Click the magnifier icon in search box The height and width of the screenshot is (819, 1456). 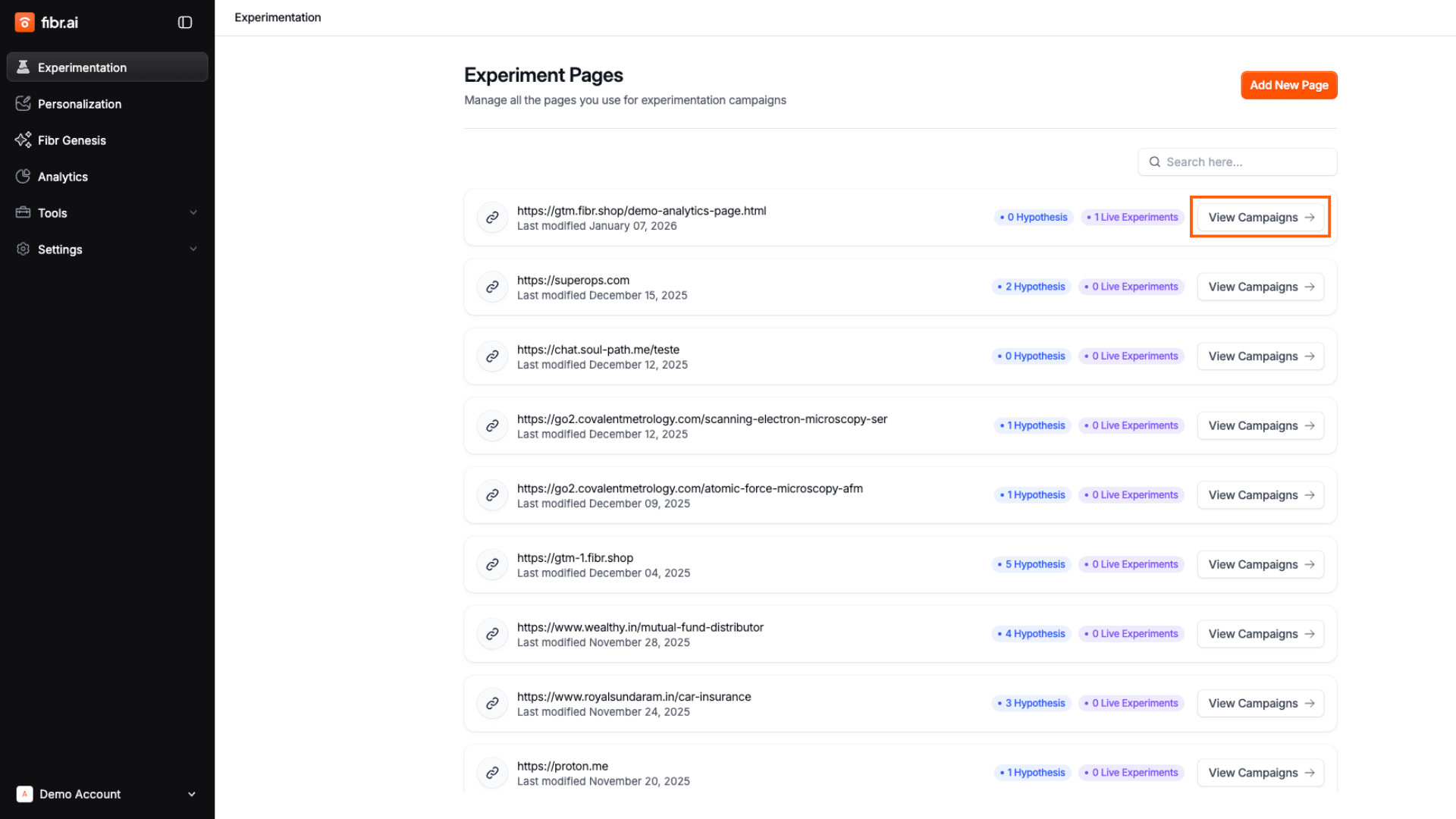coord(1154,162)
